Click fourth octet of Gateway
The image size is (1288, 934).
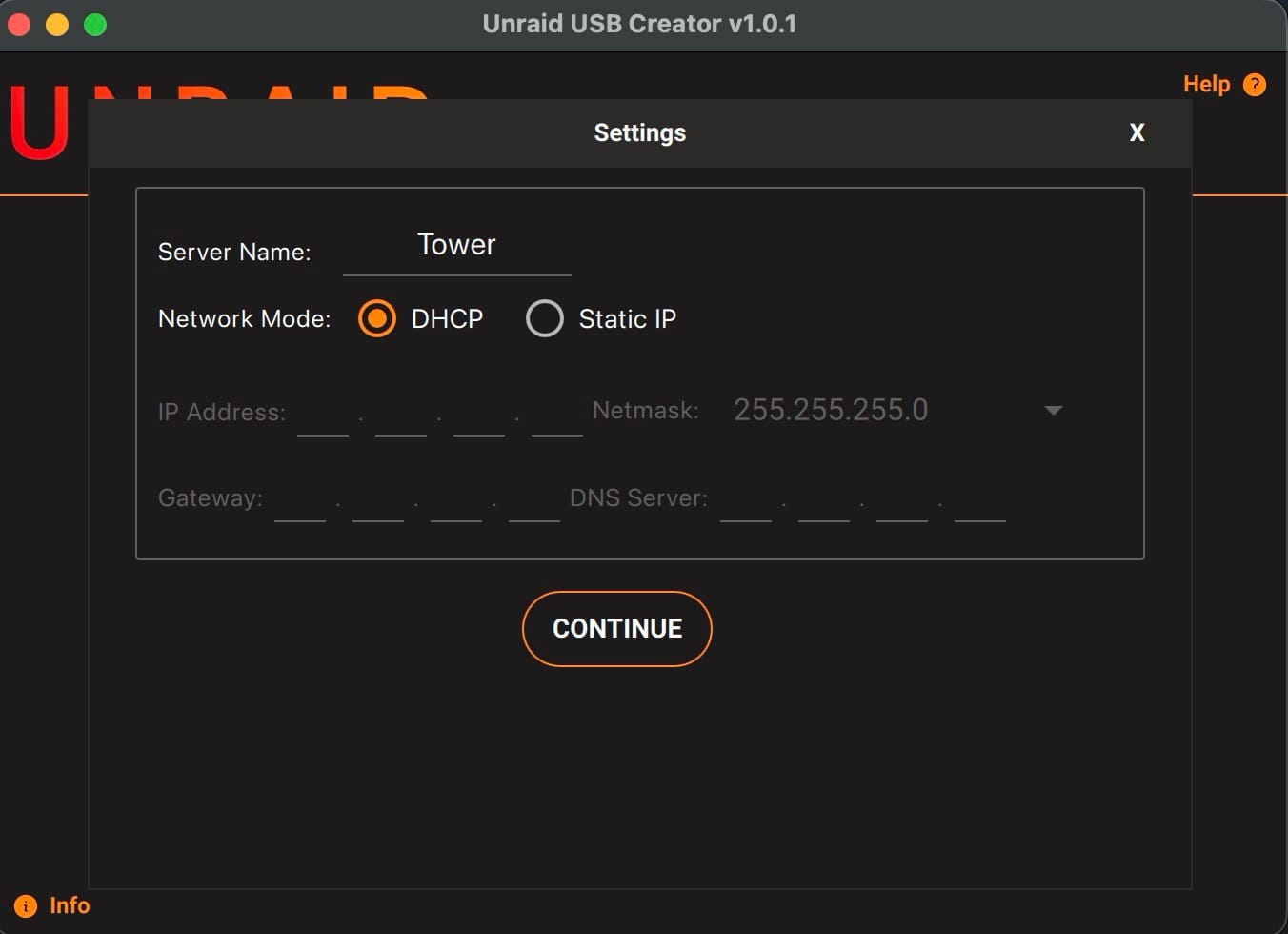(534, 501)
